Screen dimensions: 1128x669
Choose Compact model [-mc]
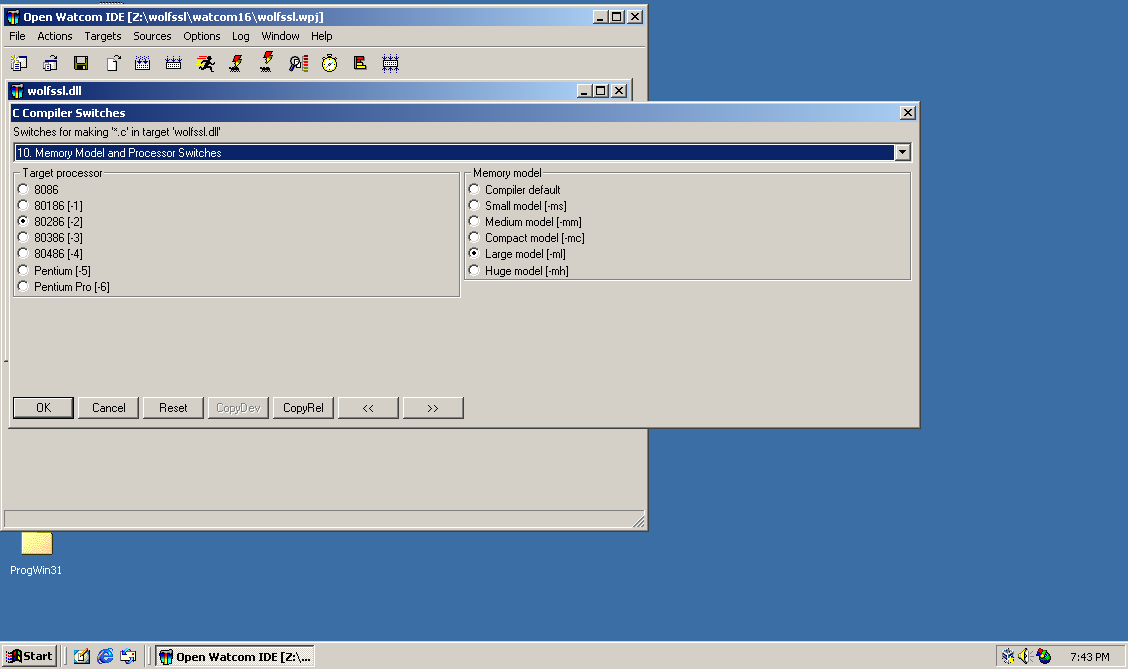(x=527, y=237)
